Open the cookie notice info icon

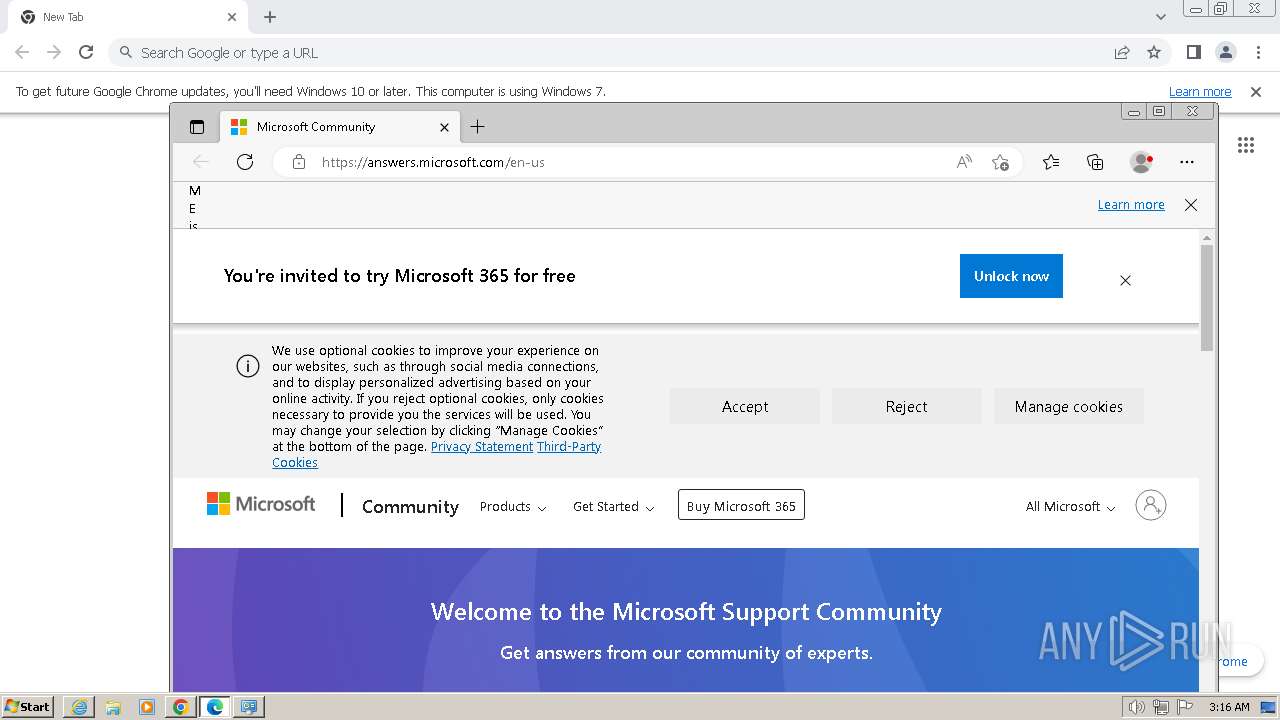tap(248, 366)
